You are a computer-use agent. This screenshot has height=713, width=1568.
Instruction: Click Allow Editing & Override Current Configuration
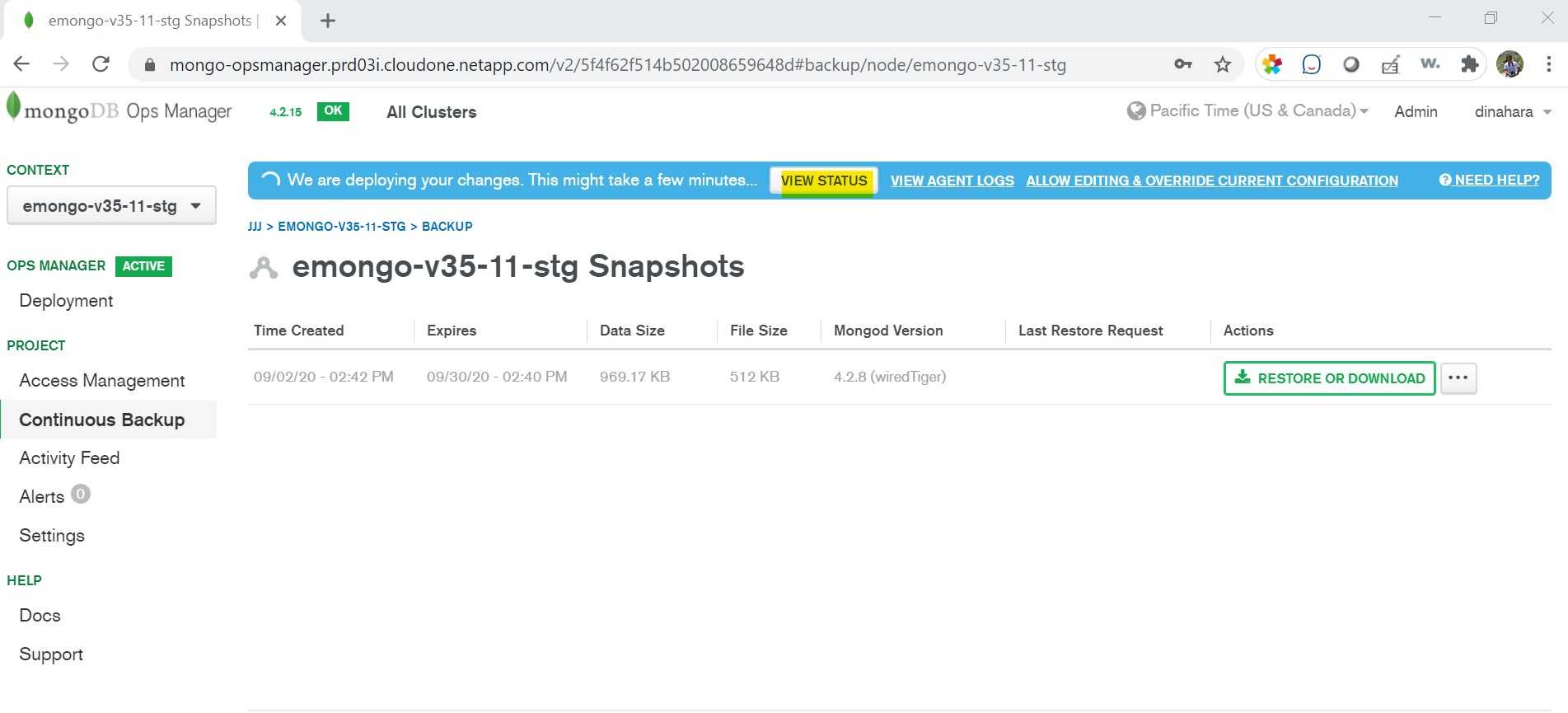[1212, 181]
